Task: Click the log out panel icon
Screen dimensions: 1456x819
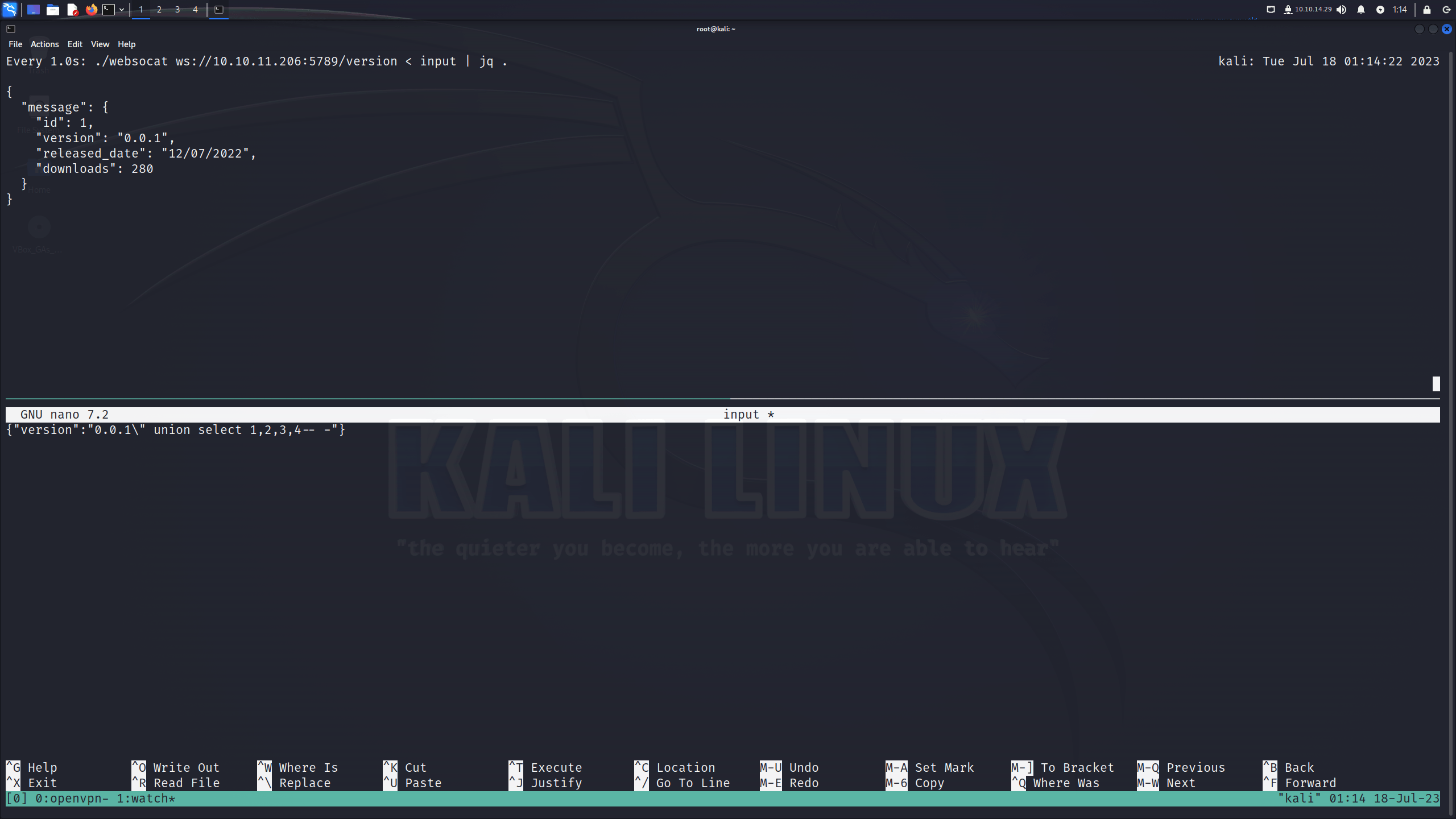Action: pyautogui.click(x=1446, y=10)
